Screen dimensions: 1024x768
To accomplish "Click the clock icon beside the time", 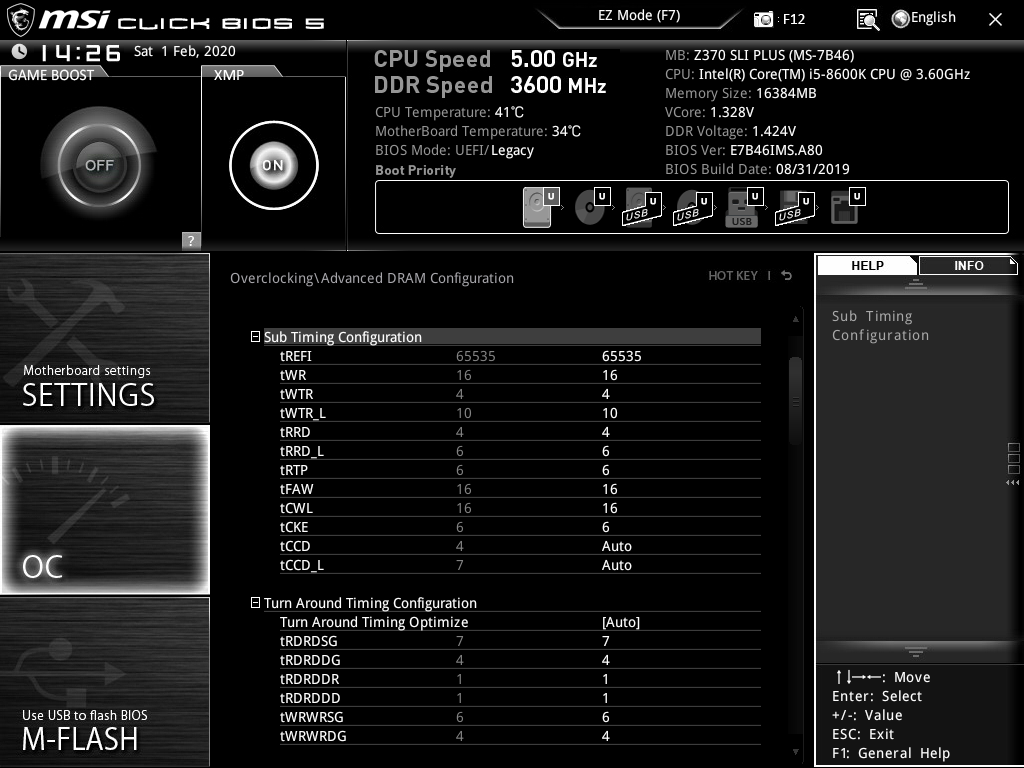I will coord(20,52).
